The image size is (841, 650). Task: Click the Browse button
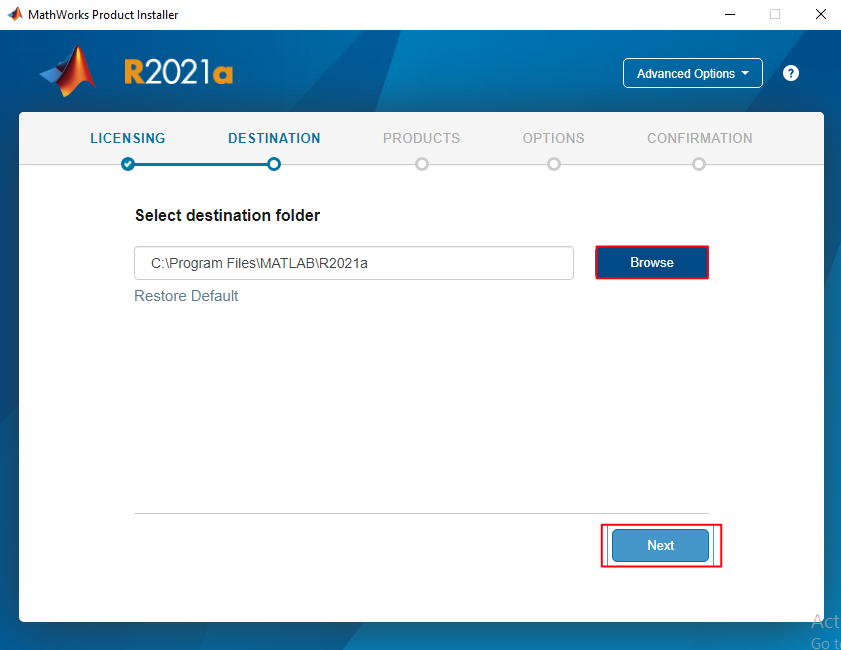651,262
